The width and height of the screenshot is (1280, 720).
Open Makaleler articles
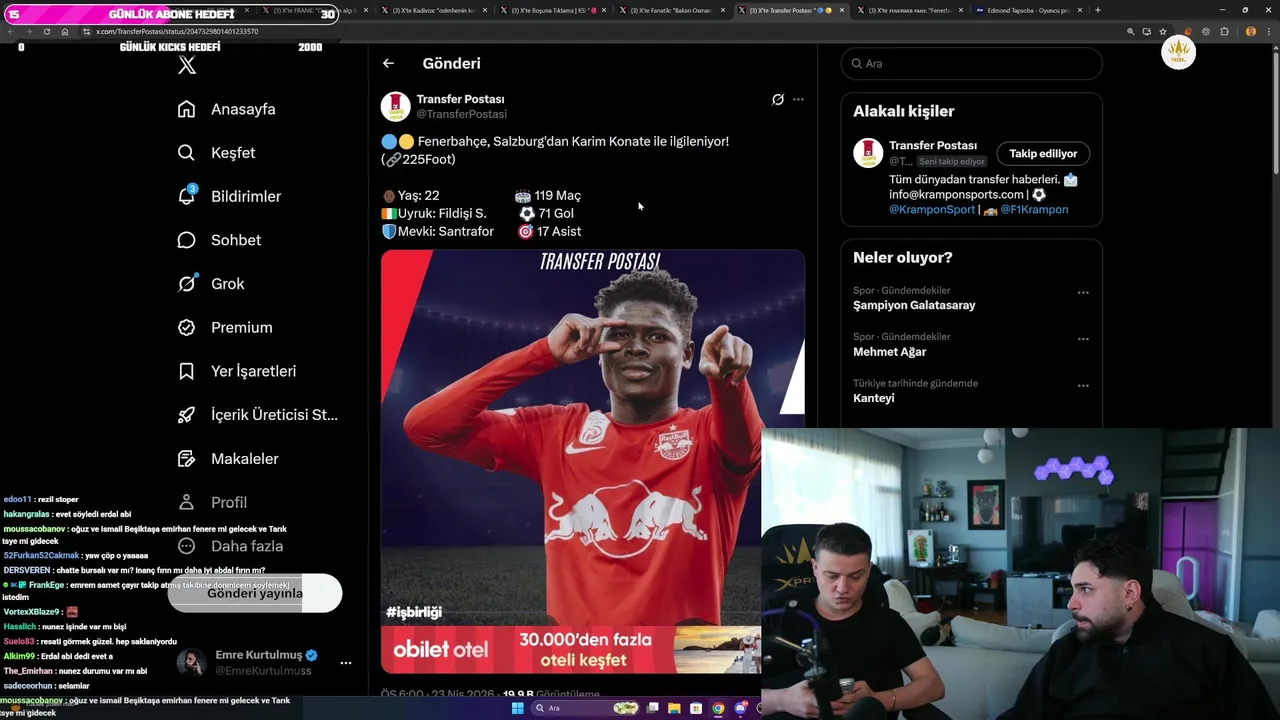tap(228, 458)
